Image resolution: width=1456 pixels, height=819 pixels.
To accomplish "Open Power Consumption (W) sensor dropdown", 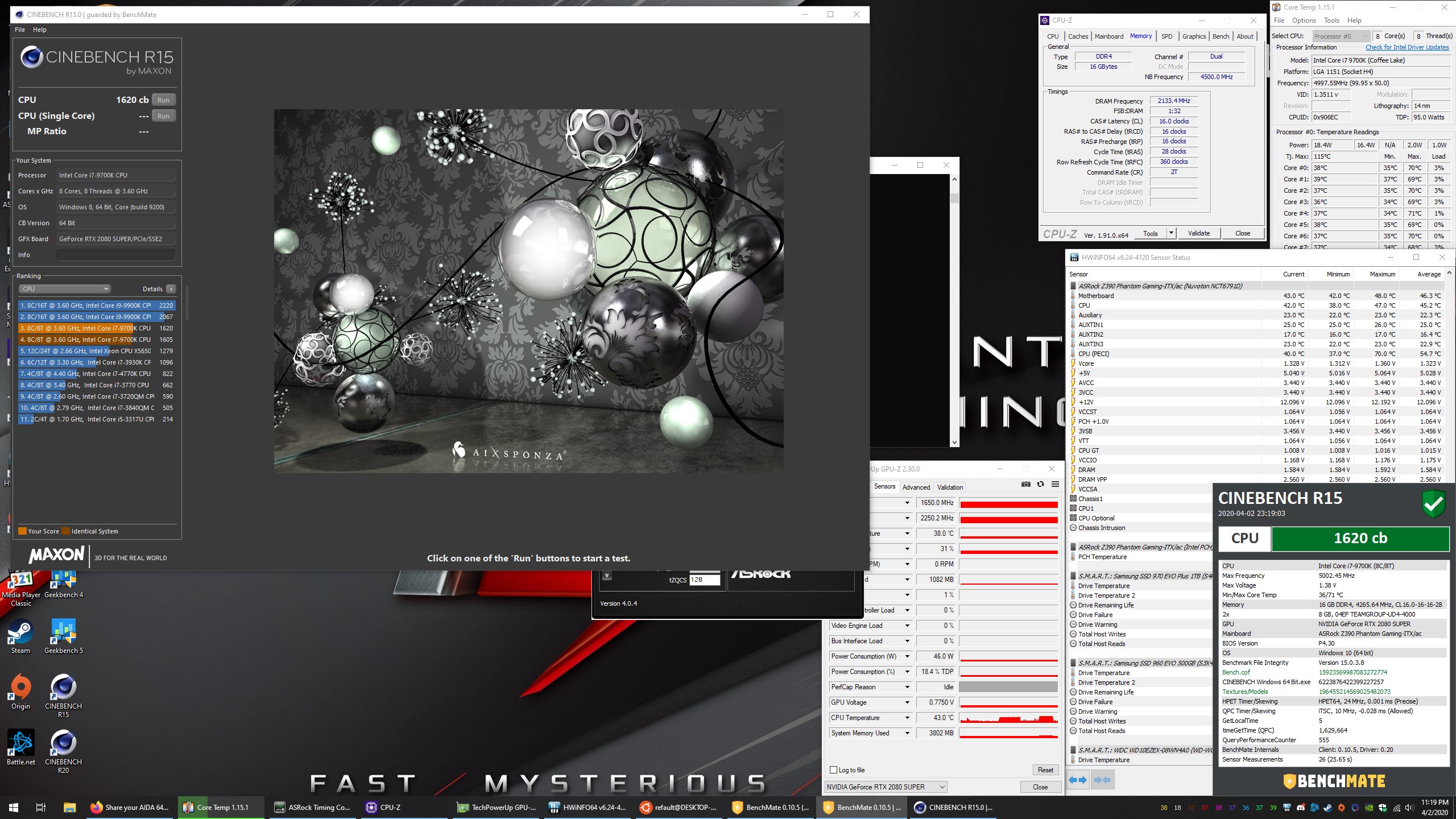I will click(907, 656).
